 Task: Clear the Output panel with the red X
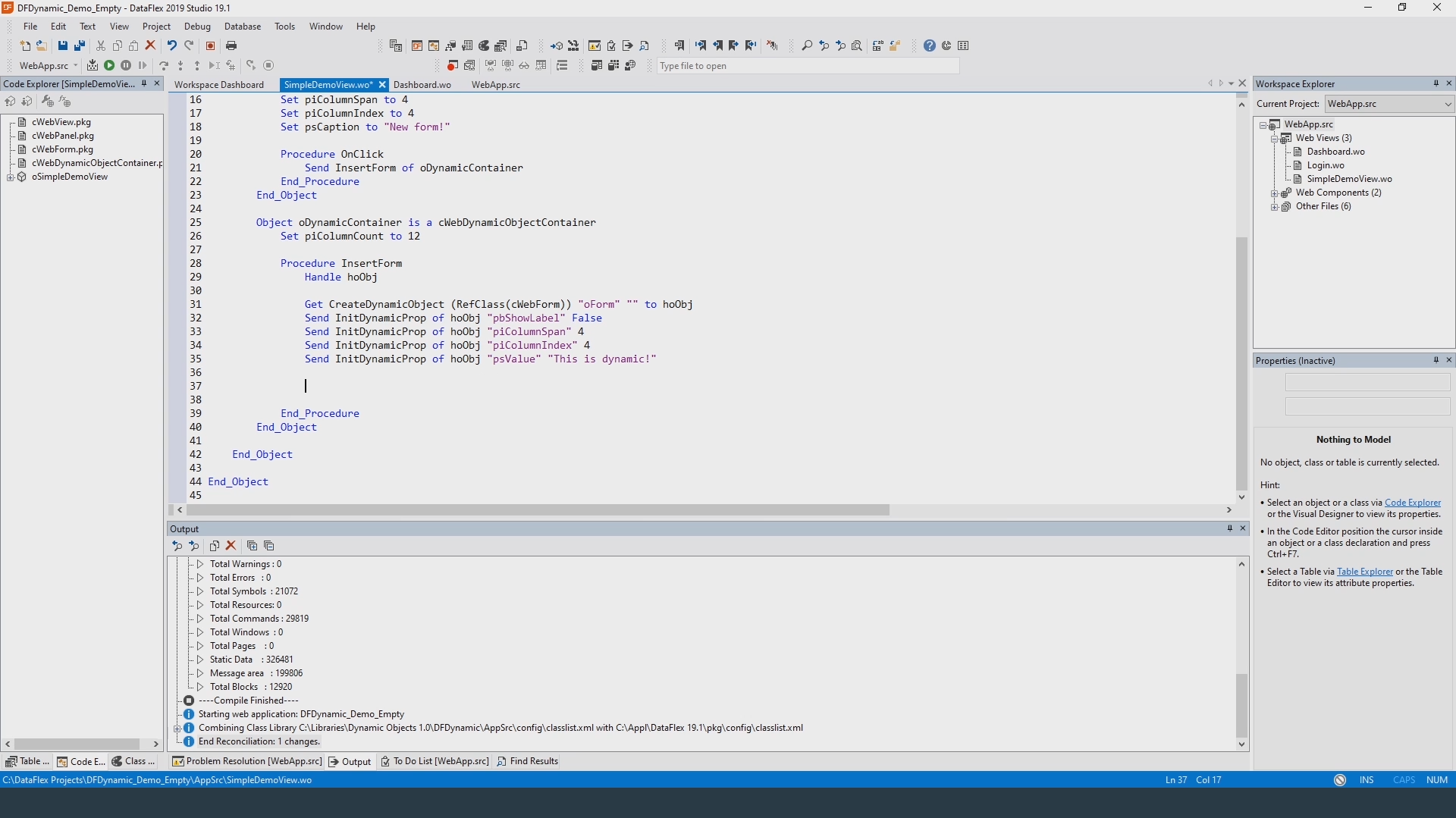pos(231,546)
